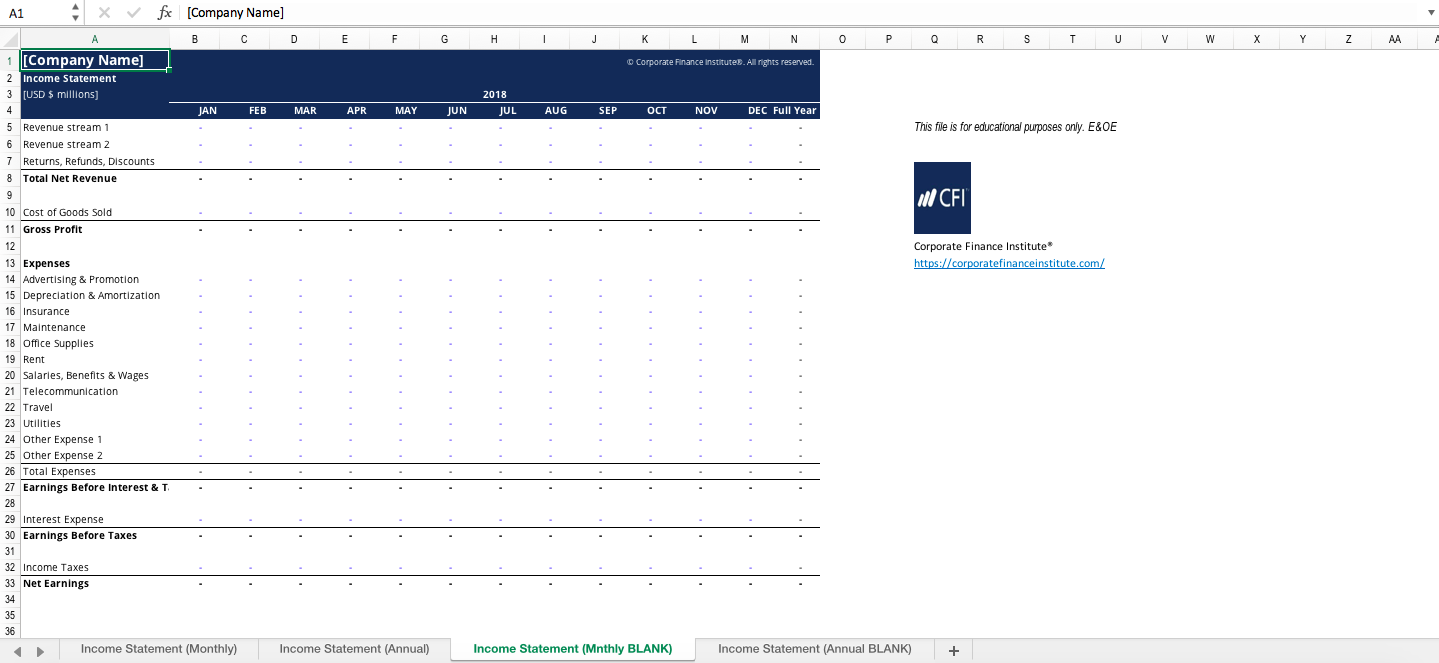Click the left sheet navigation arrow
Viewport: 1439px width, 663px height.
(15, 649)
